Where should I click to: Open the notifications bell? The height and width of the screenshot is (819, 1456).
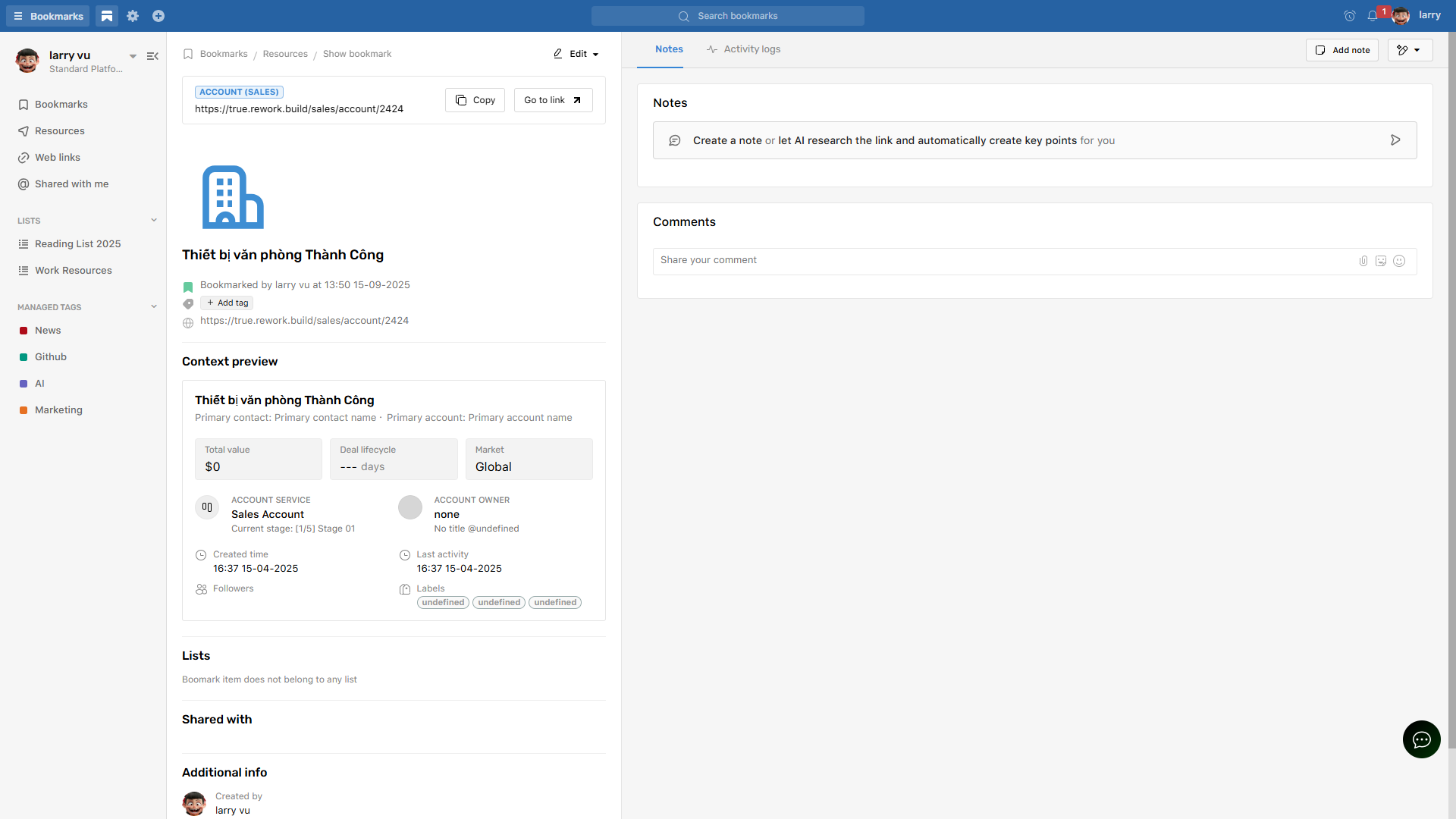click(1373, 16)
